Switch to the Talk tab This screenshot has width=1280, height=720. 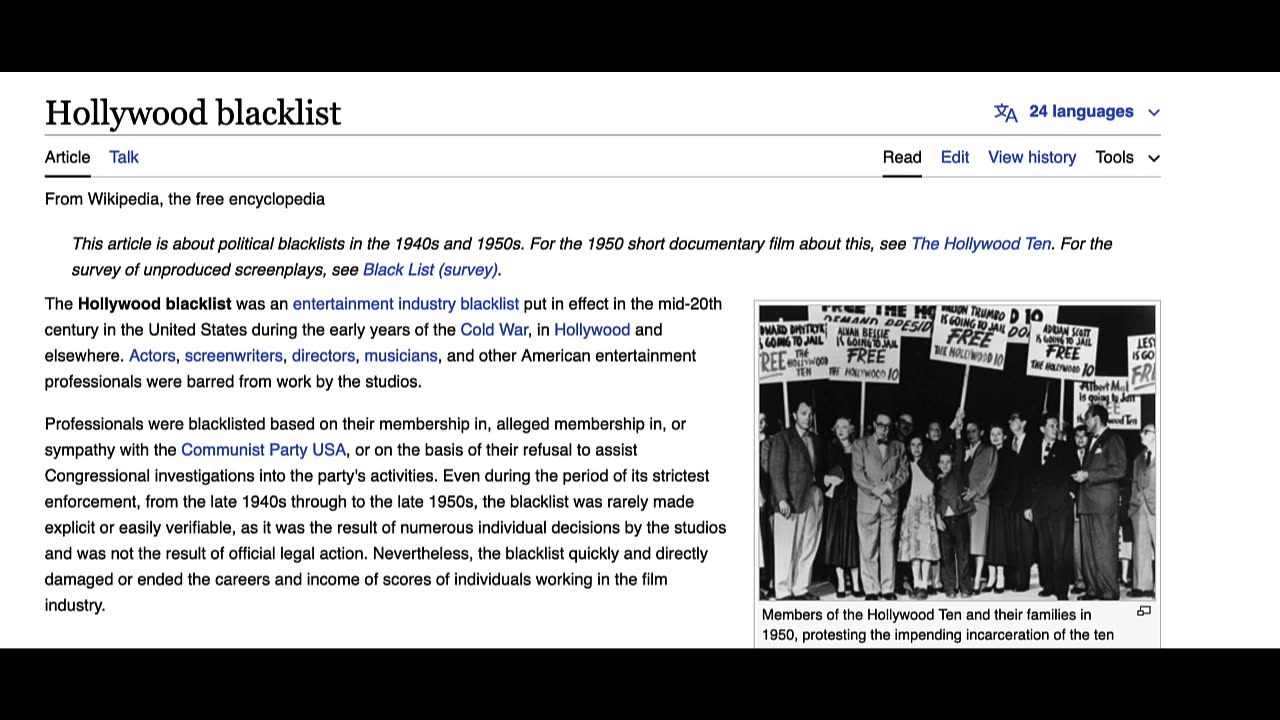coord(124,157)
